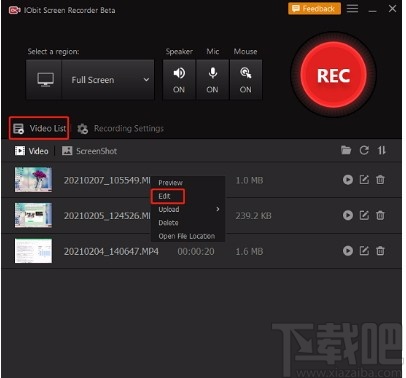Play the 20210204_140647.MP4 video
This screenshot has height=378, width=406.
coord(348,251)
